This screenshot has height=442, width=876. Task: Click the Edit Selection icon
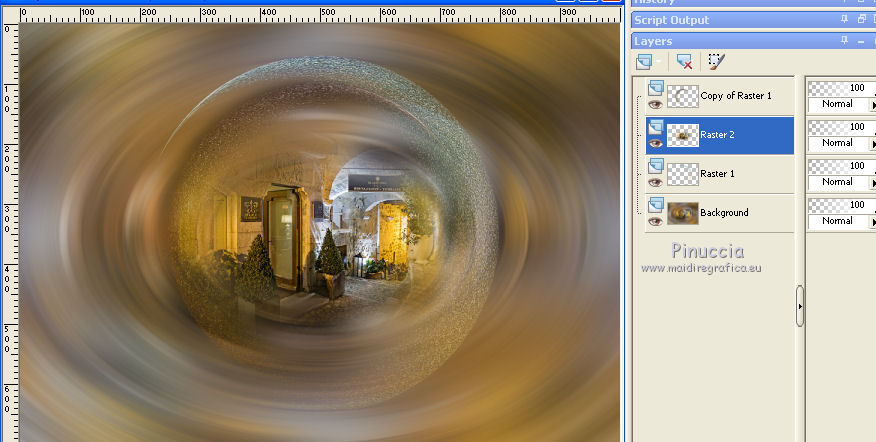[716, 61]
